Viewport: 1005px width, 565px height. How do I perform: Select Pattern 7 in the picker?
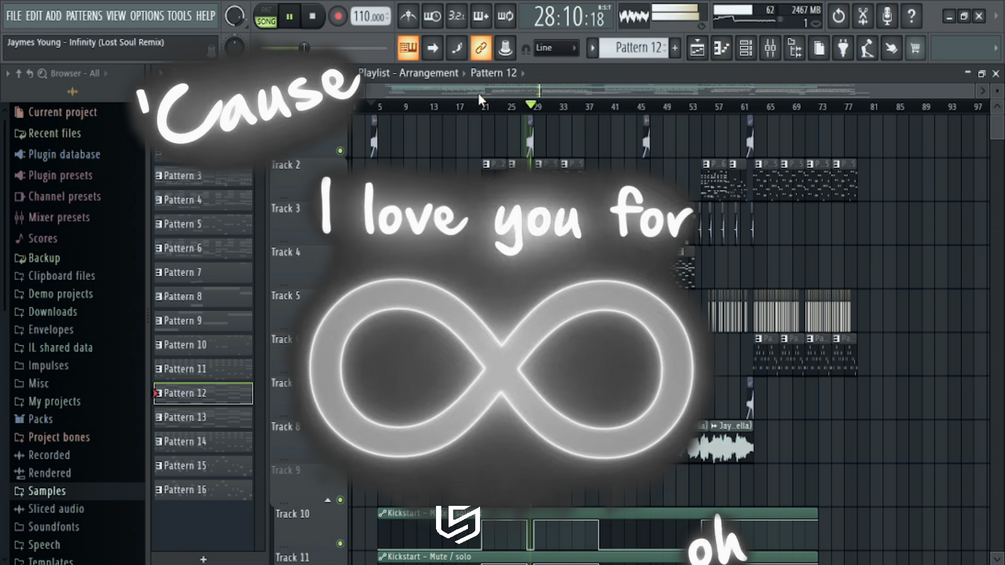203,272
